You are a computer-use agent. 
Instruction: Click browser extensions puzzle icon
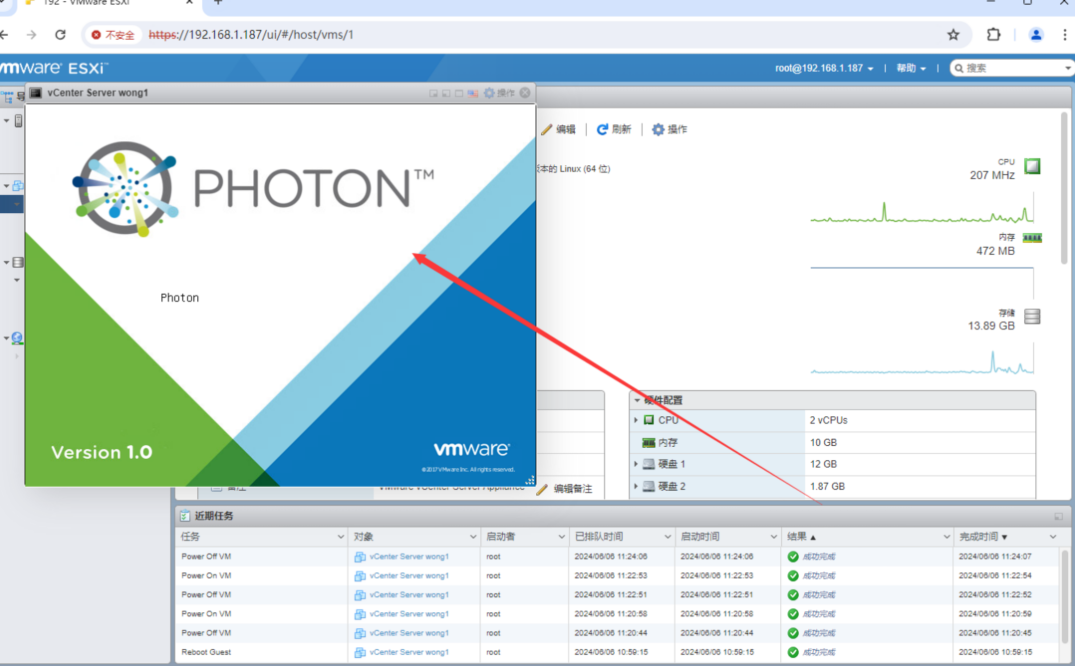point(993,34)
